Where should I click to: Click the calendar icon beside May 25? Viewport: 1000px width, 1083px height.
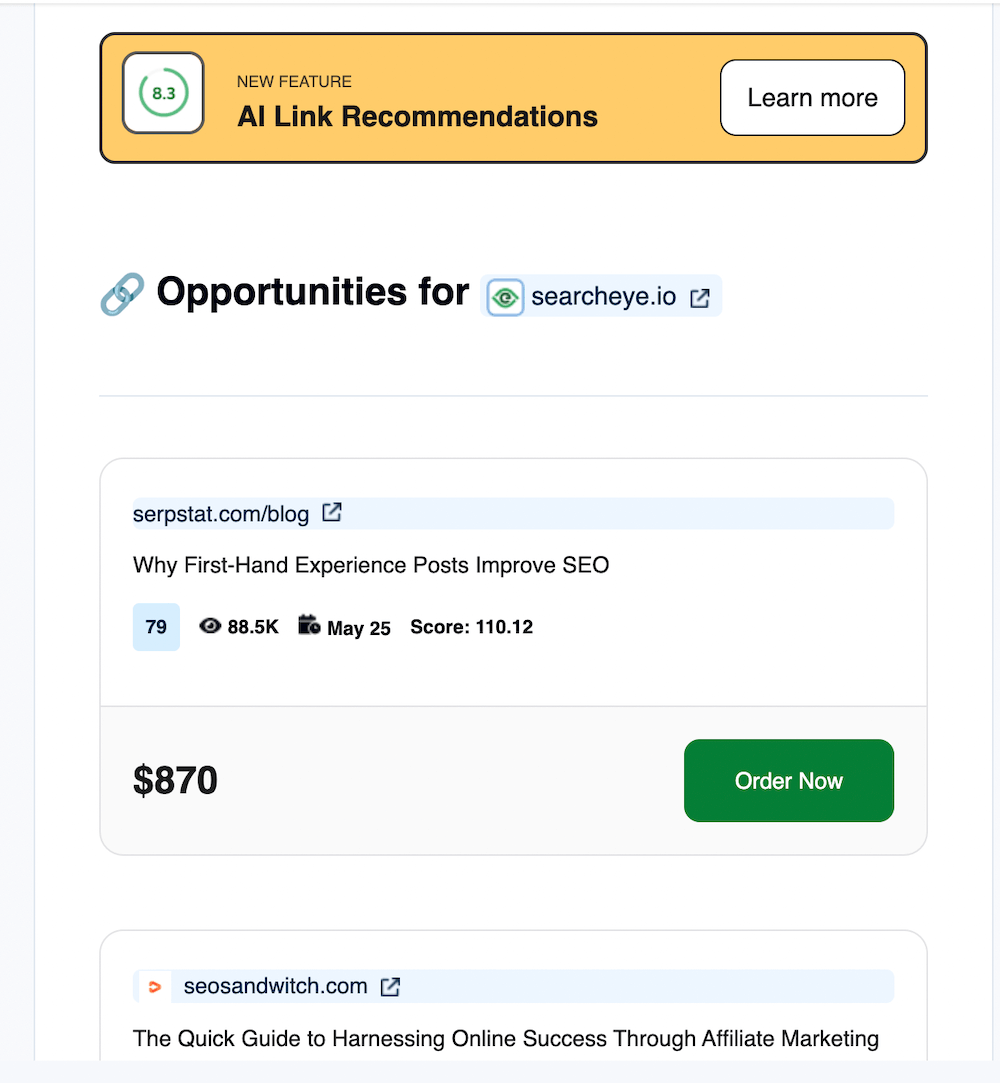(x=309, y=626)
